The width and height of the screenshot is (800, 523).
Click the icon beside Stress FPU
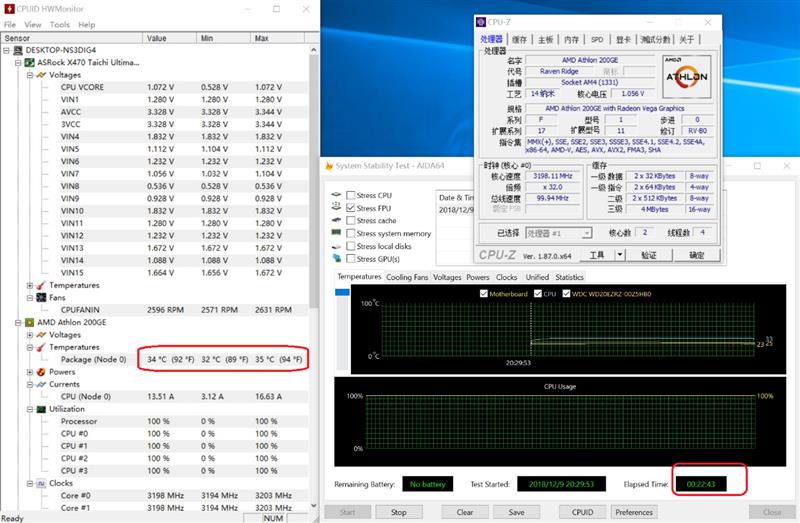click(336, 207)
